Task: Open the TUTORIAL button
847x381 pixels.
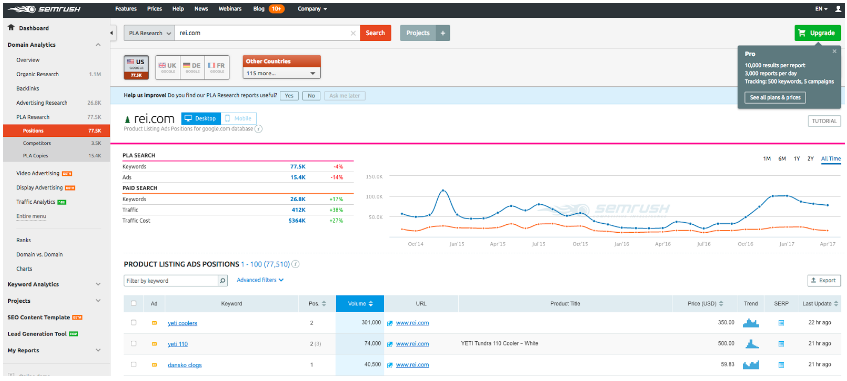Action: pyautogui.click(x=824, y=121)
